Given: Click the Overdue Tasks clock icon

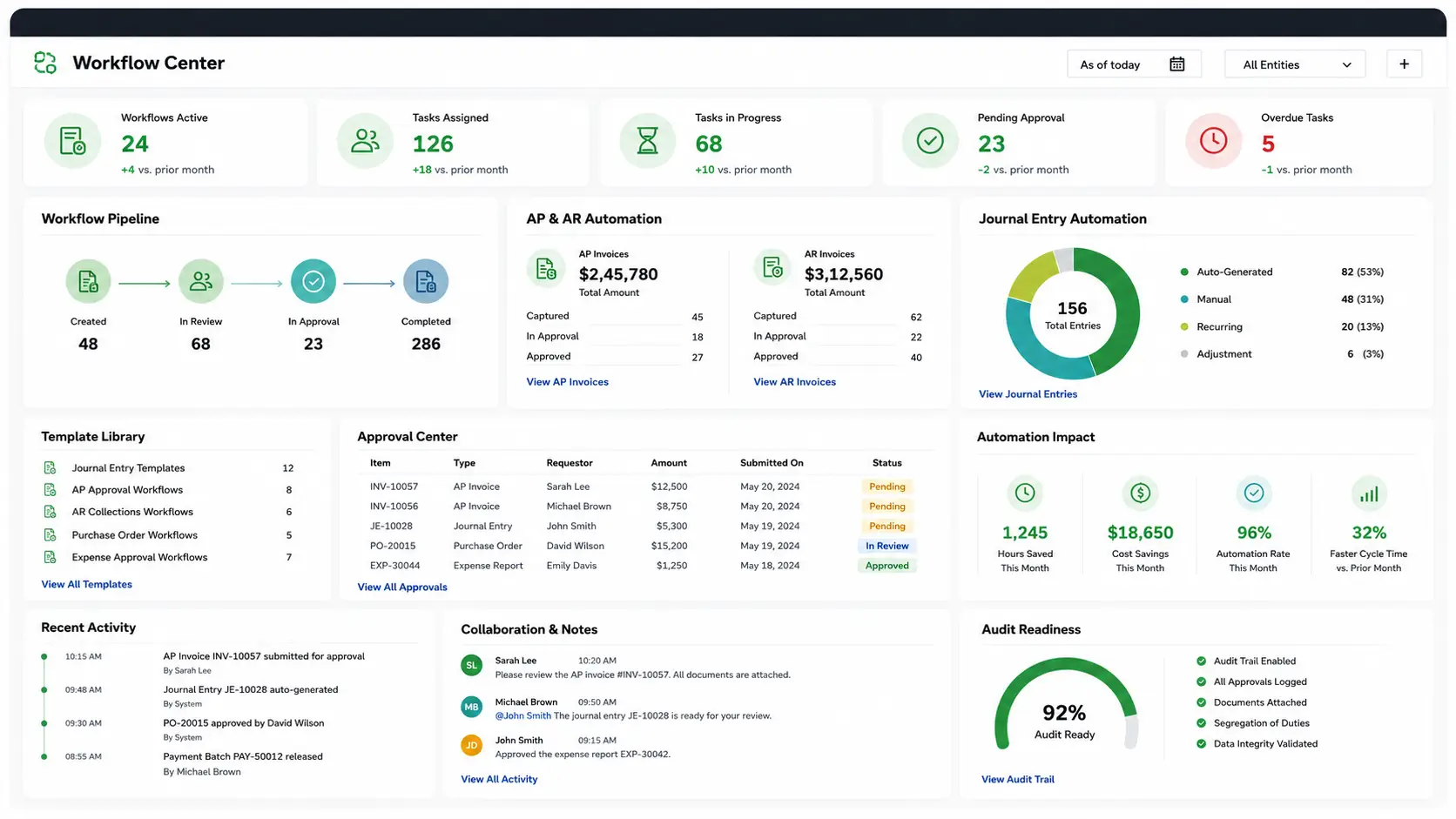Looking at the screenshot, I should pos(1213,141).
